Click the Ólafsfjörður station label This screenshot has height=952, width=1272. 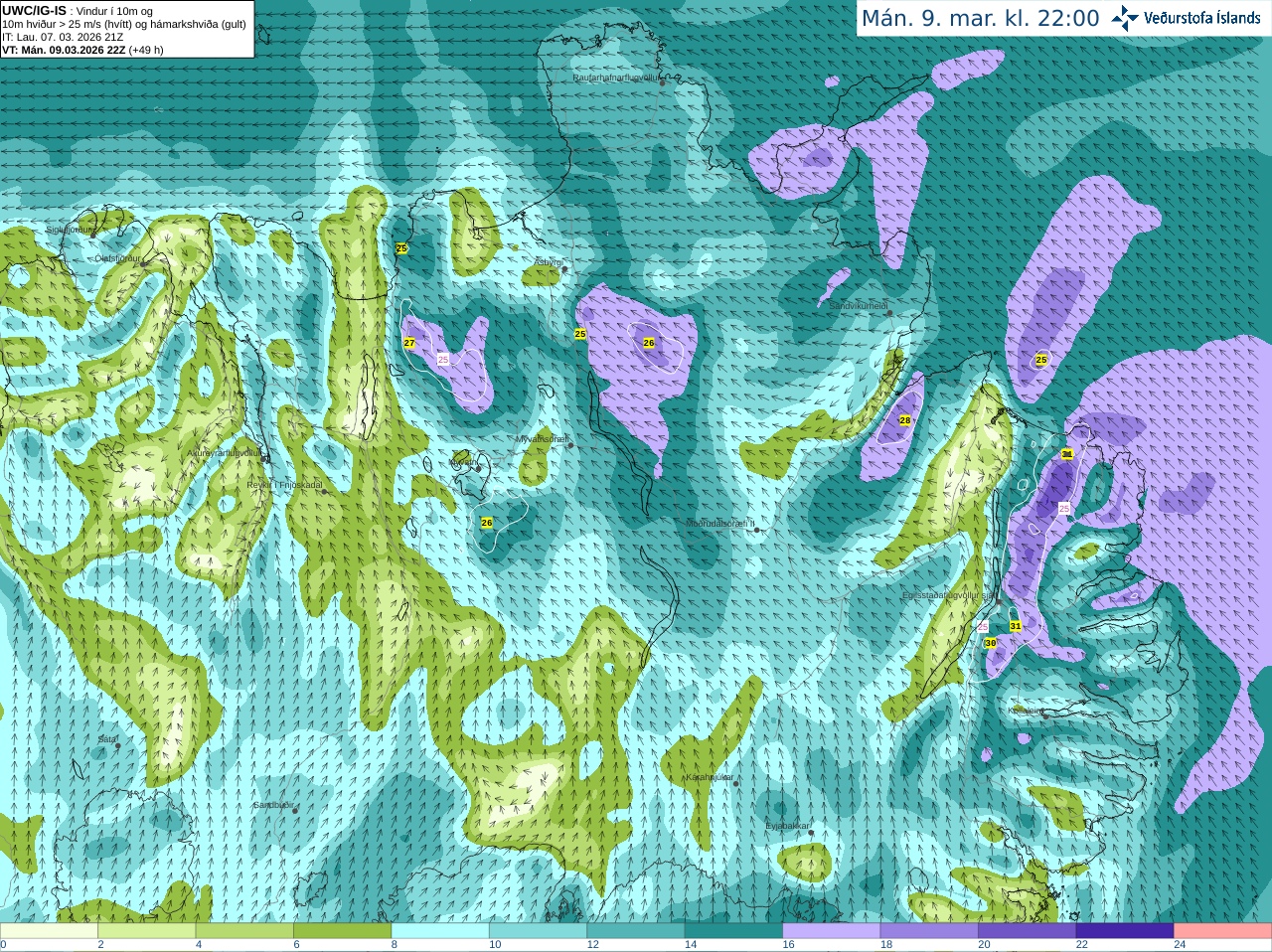pyautogui.click(x=117, y=258)
